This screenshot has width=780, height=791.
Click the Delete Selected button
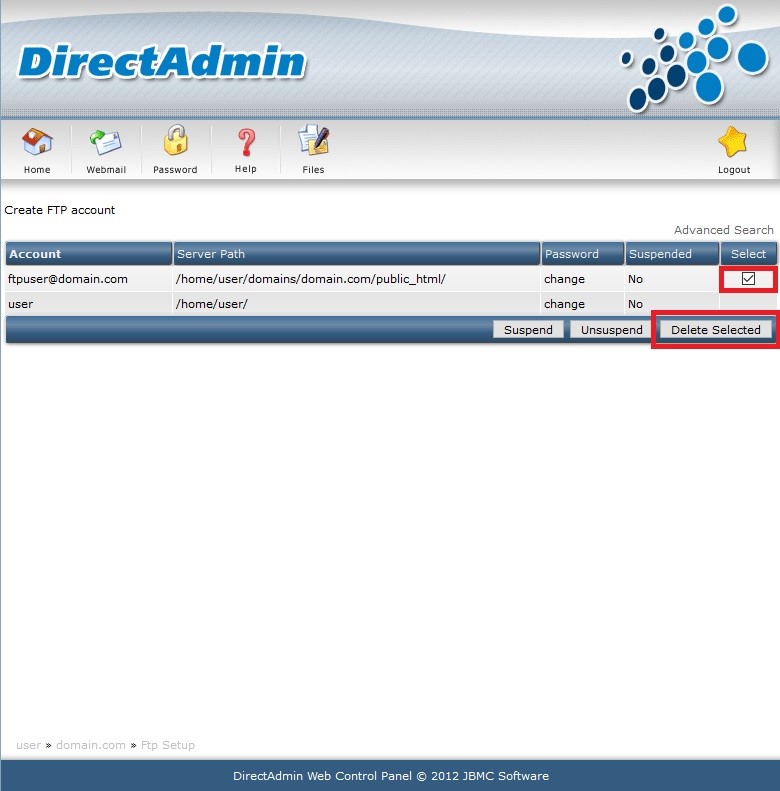pyautogui.click(x=715, y=330)
